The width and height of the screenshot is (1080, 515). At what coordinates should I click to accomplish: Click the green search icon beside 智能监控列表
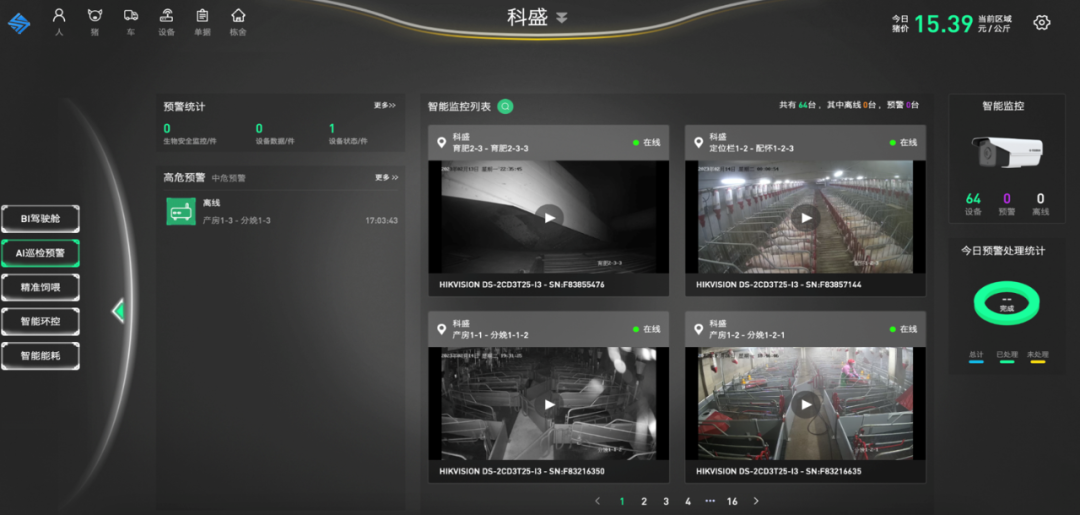506,107
